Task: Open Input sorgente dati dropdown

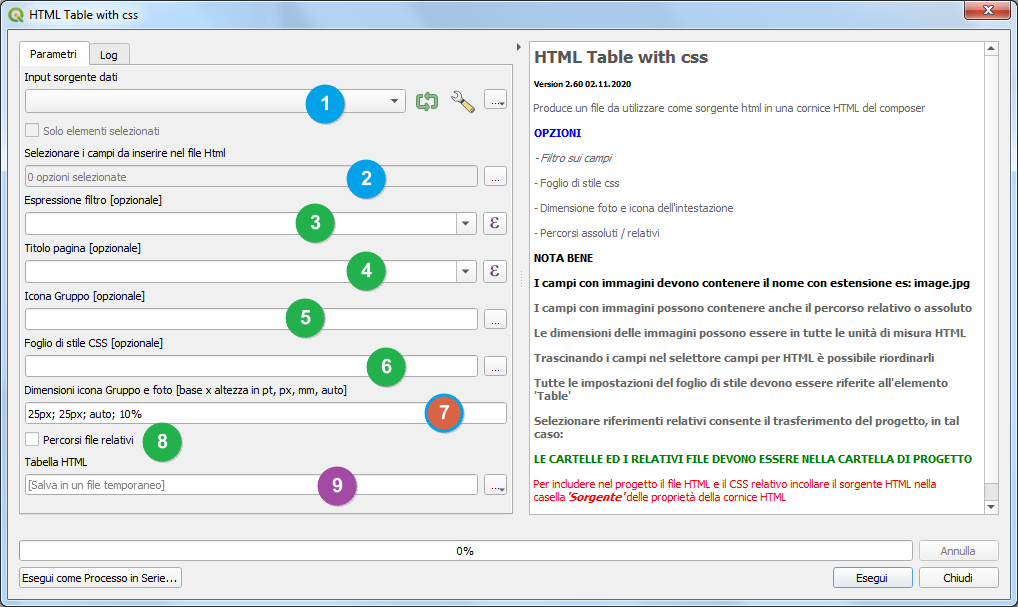Action: (x=215, y=101)
